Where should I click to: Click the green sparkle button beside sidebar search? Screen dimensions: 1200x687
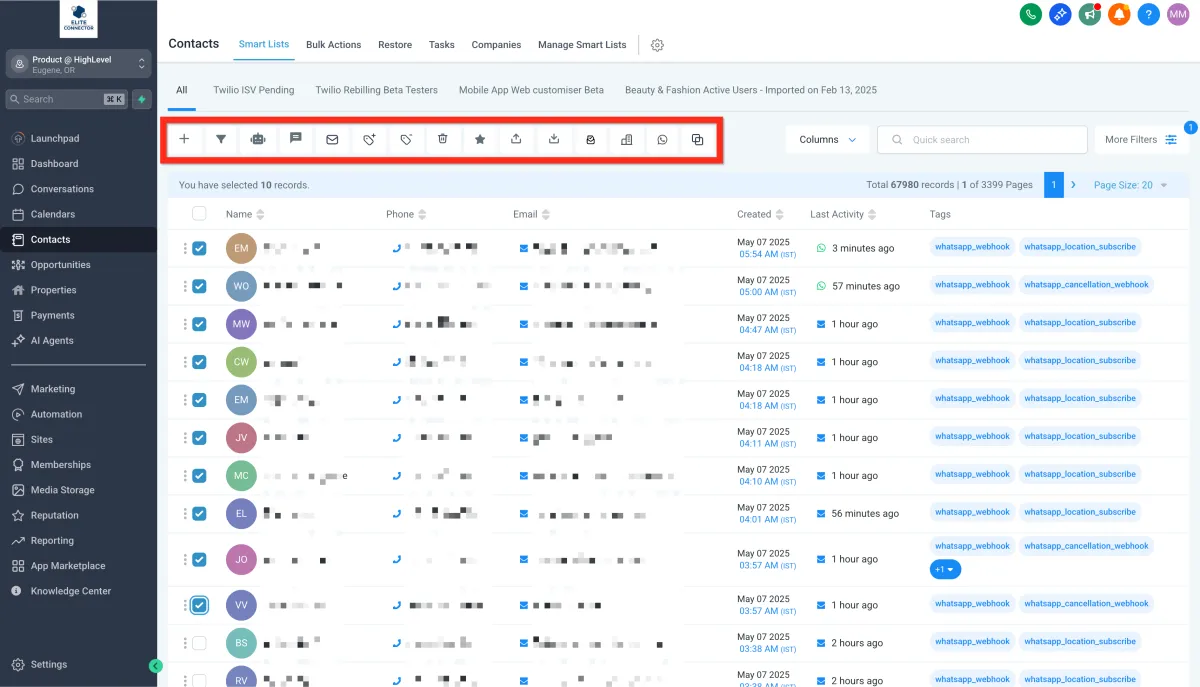[x=142, y=99]
